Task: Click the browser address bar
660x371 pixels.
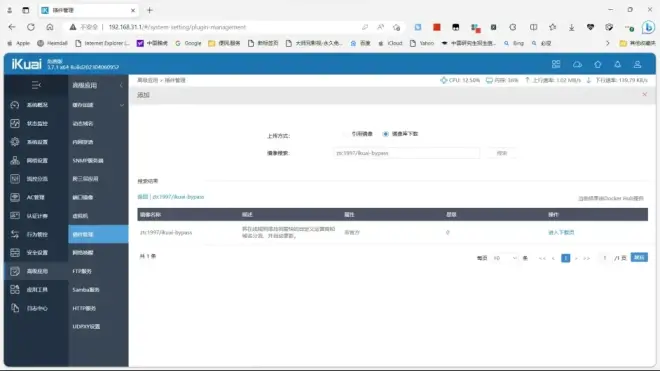Action: pyautogui.click(x=233, y=27)
